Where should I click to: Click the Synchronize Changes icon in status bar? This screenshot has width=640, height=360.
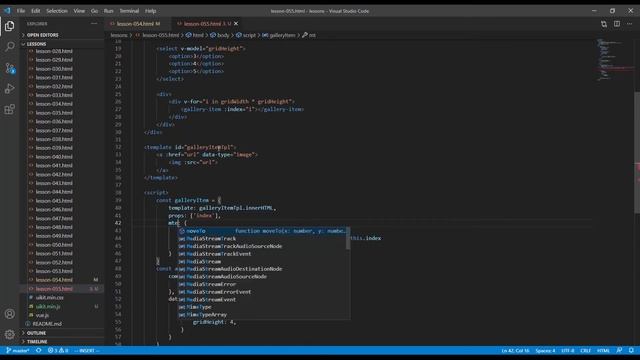[39, 351]
